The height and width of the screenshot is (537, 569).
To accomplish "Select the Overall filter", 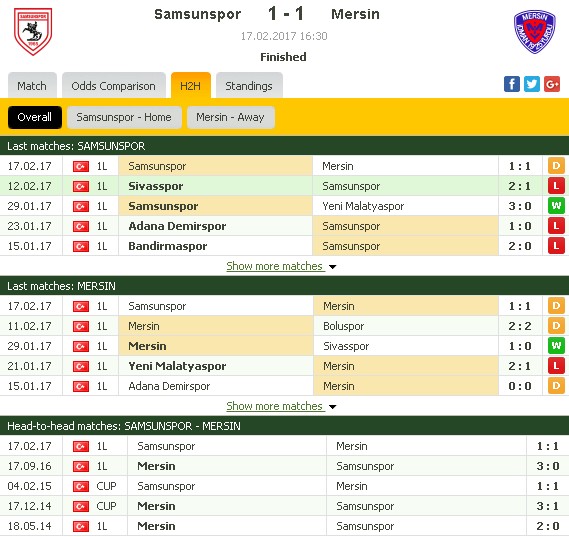I will click(x=35, y=117).
